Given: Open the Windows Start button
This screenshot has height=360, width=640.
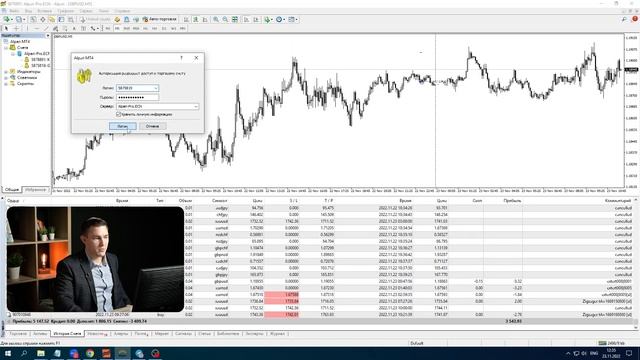Looking at the screenshot, I should [x=8, y=353].
